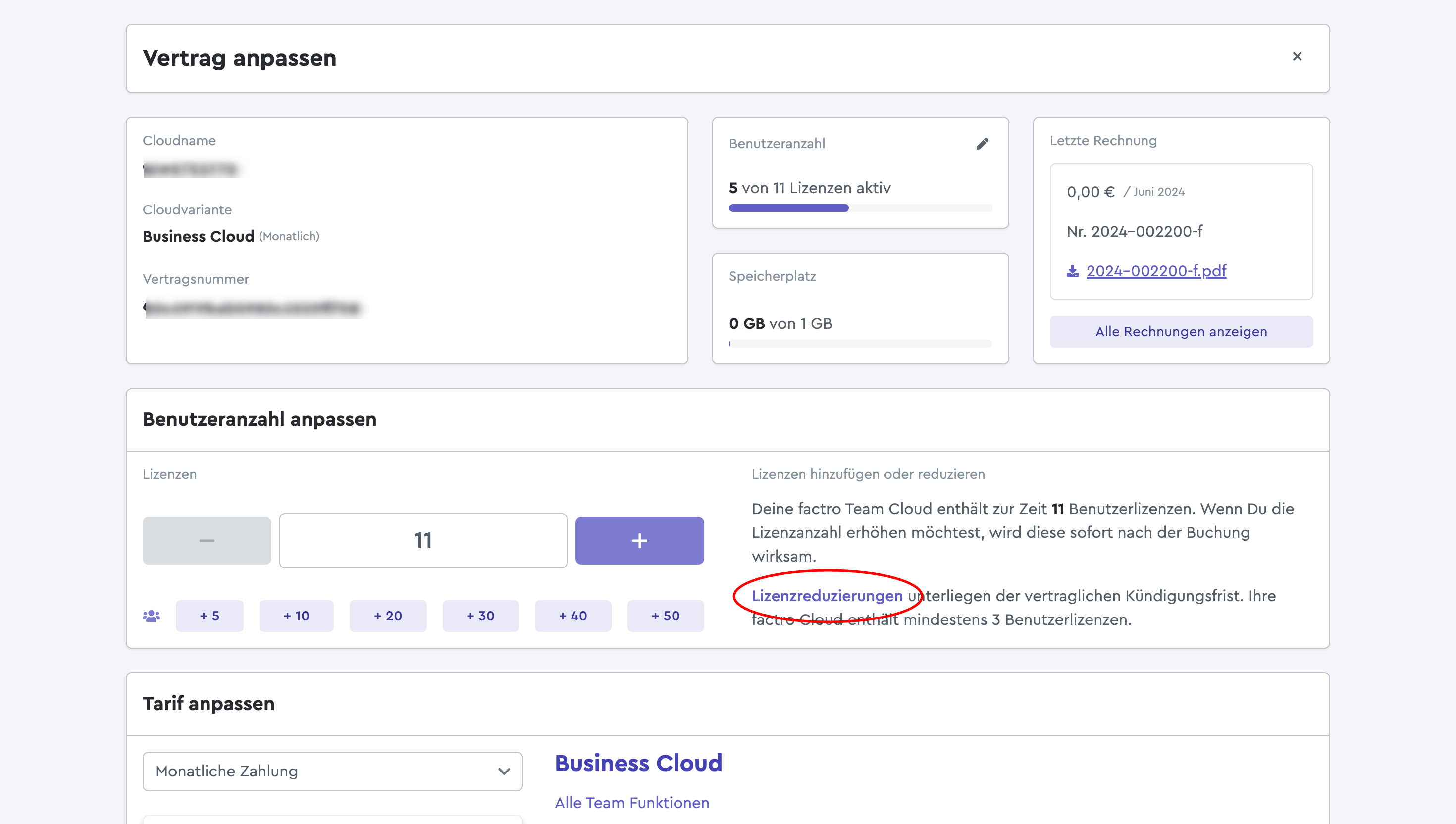Screen dimensions: 1456x824
Task: Click the 'Business Cloud' Cloudvariante value
Action: pyautogui.click(x=198, y=237)
